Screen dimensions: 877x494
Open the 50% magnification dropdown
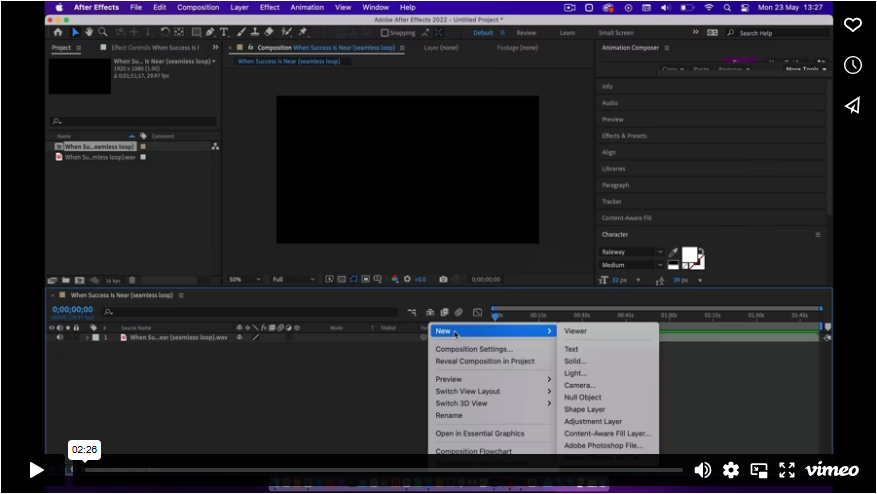pyautogui.click(x=244, y=279)
